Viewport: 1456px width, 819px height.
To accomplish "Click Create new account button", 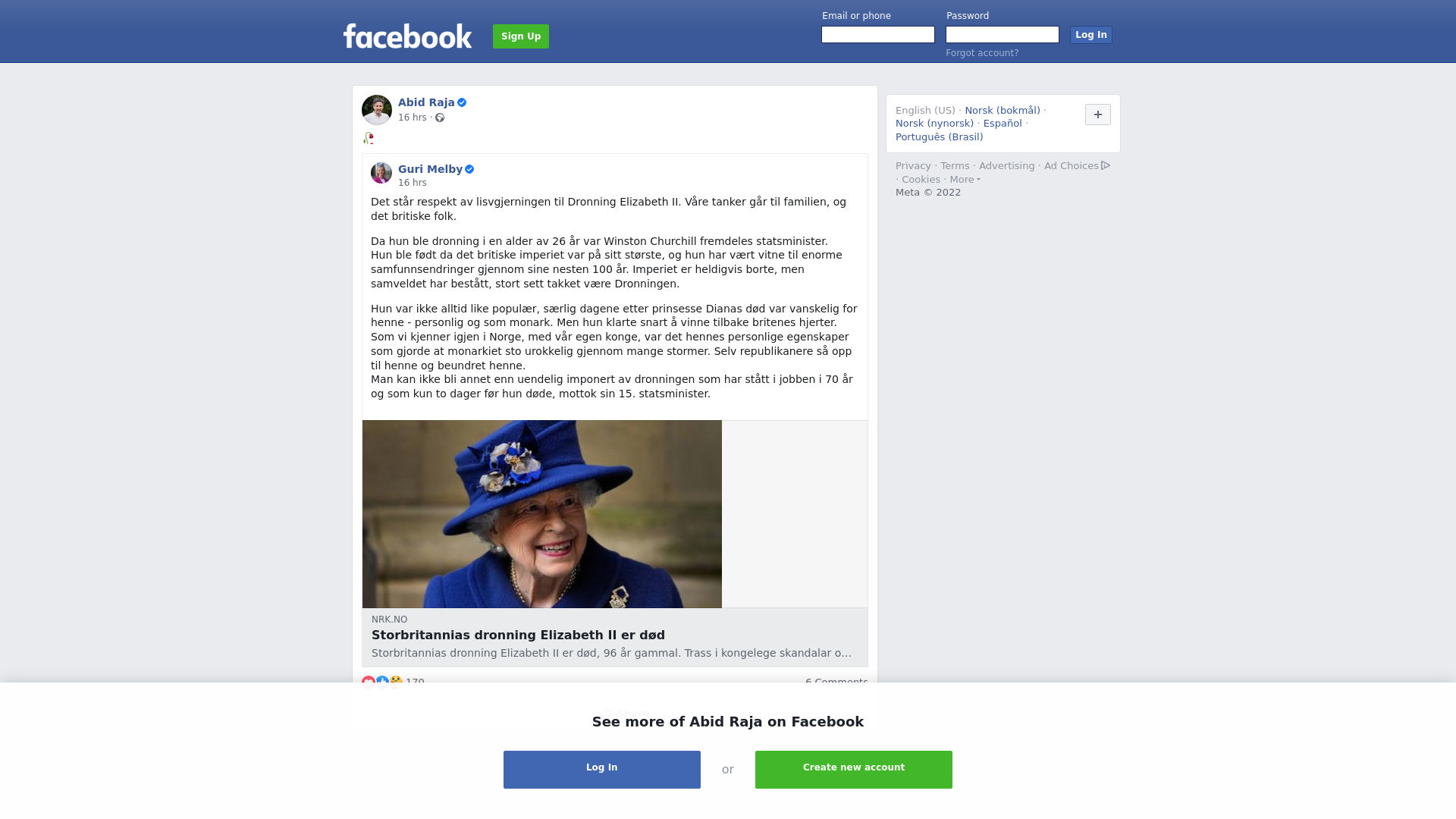I will (854, 770).
